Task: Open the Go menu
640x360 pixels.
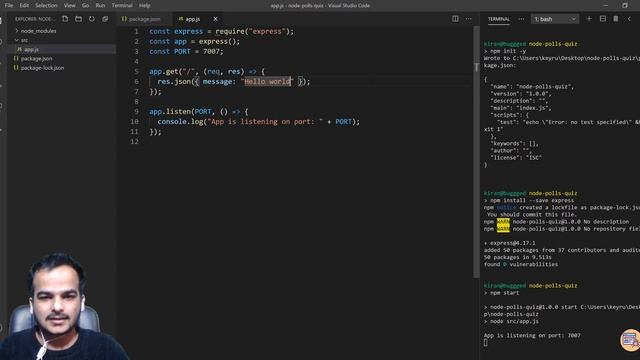Action: pos(85,6)
